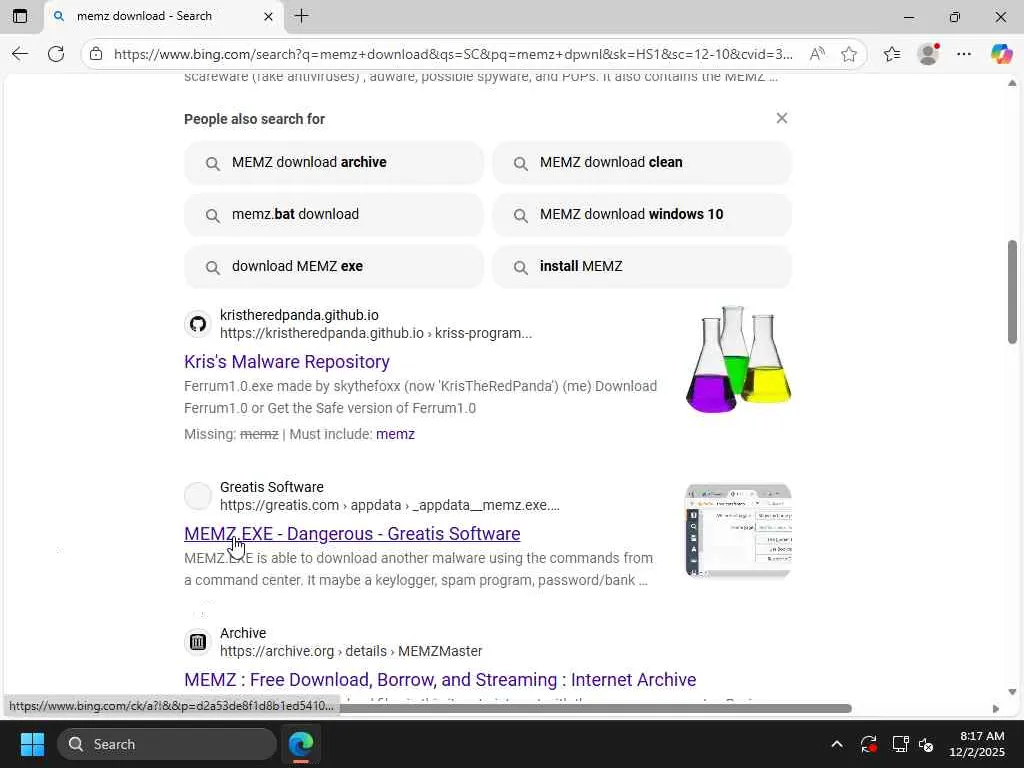Click scroll down arrow of page
Image resolution: width=1024 pixels, height=768 pixels.
tap(1012, 692)
